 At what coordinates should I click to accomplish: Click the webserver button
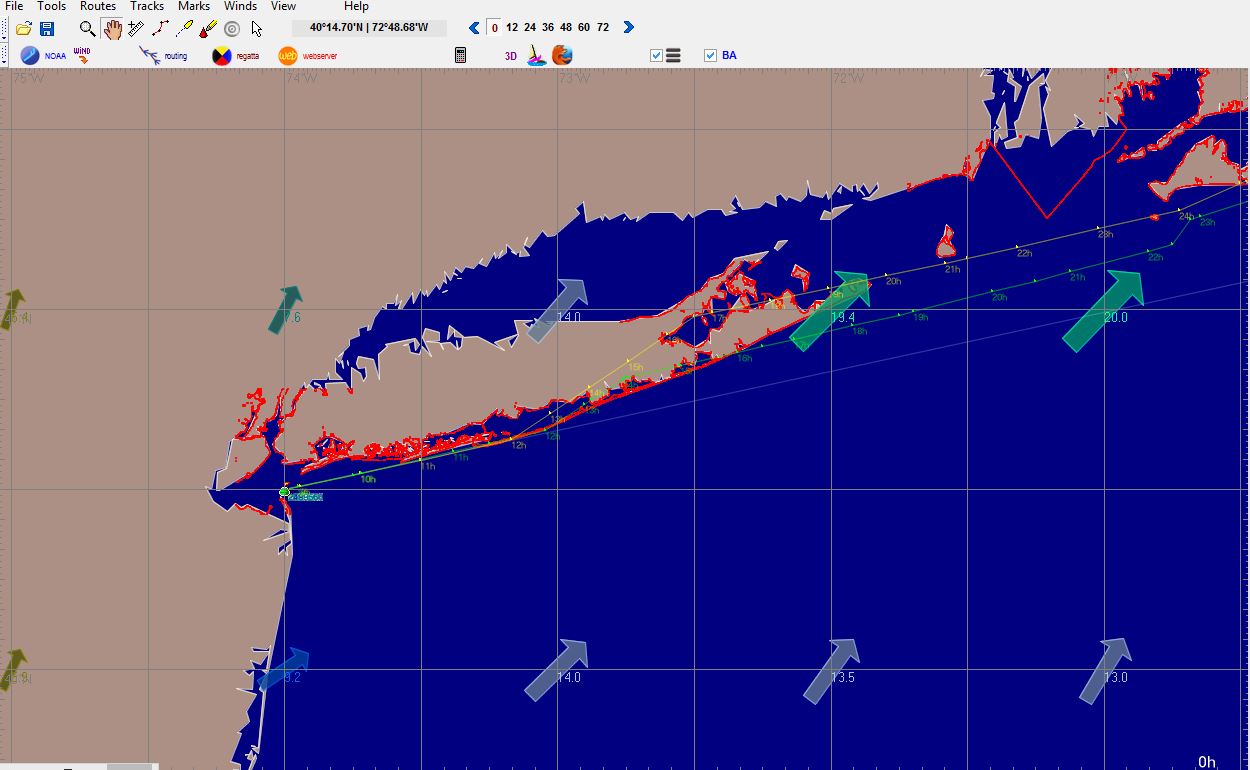(308, 56)
